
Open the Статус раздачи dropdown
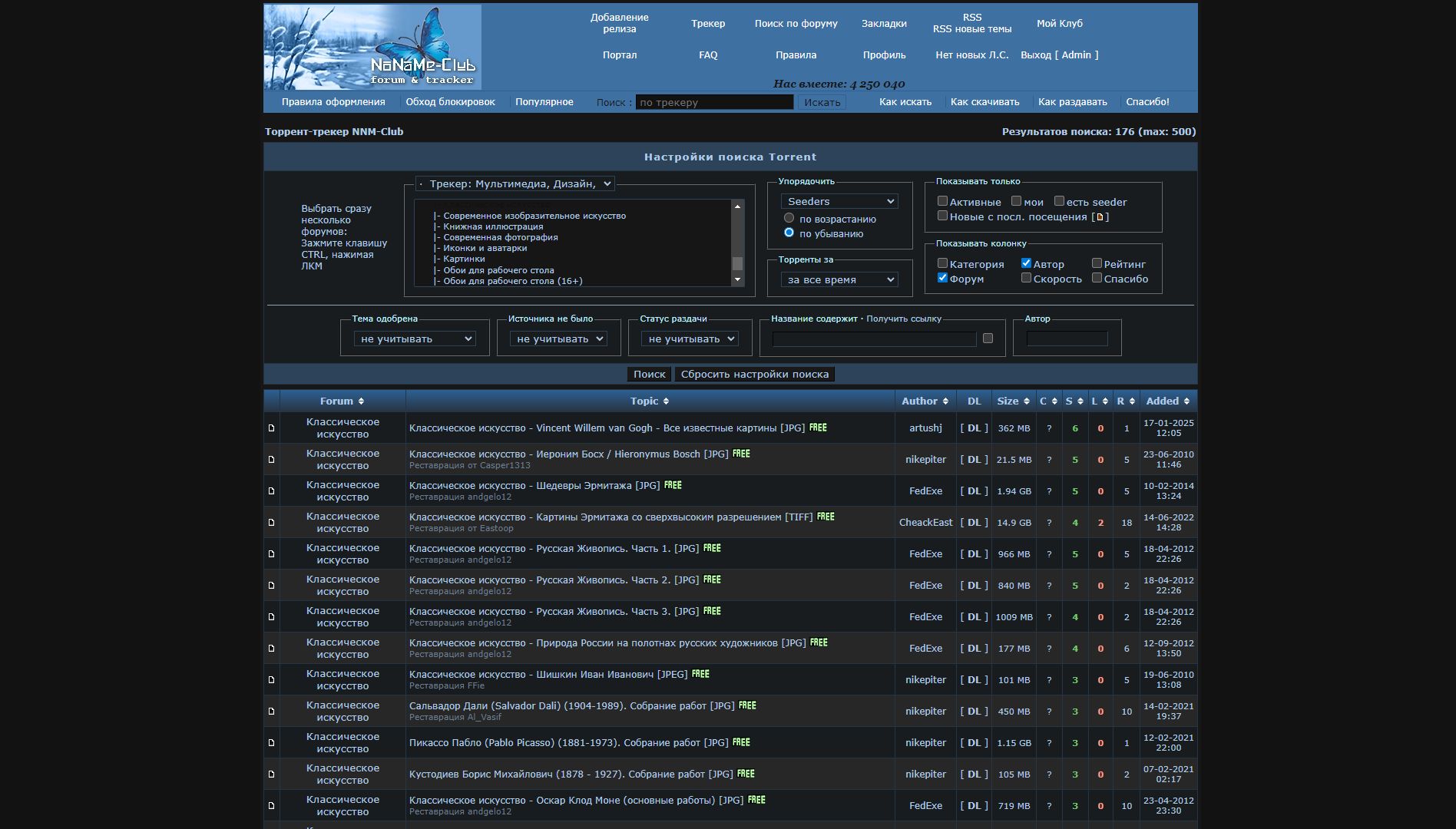(x=690, y=339)
